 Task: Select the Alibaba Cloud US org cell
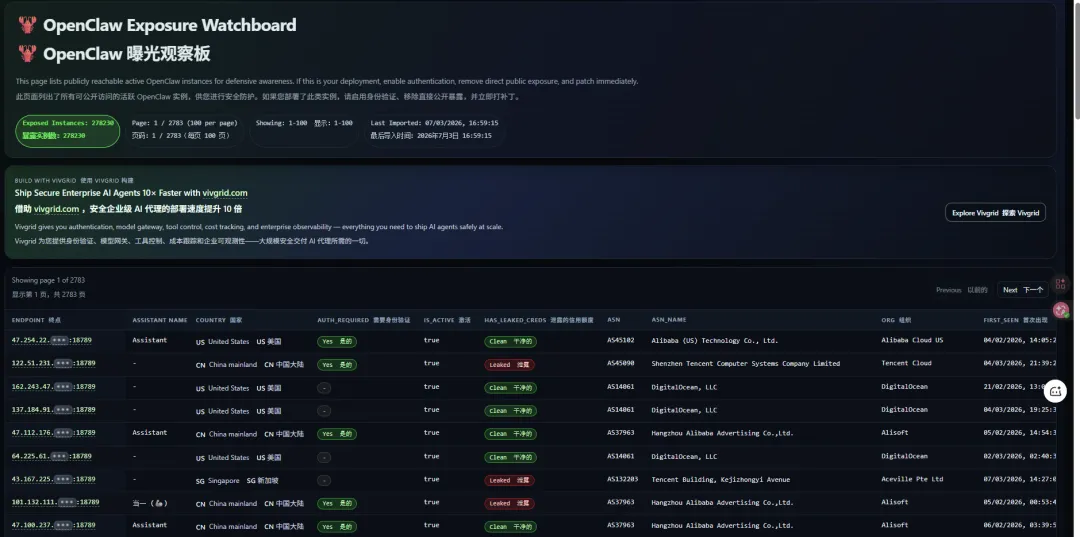click(x=912, y=340)
